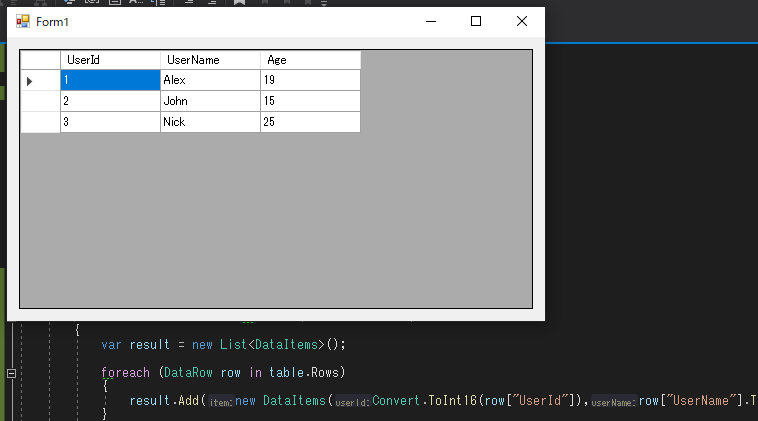Click the "item:" inline parameter hint

point(221,402)
